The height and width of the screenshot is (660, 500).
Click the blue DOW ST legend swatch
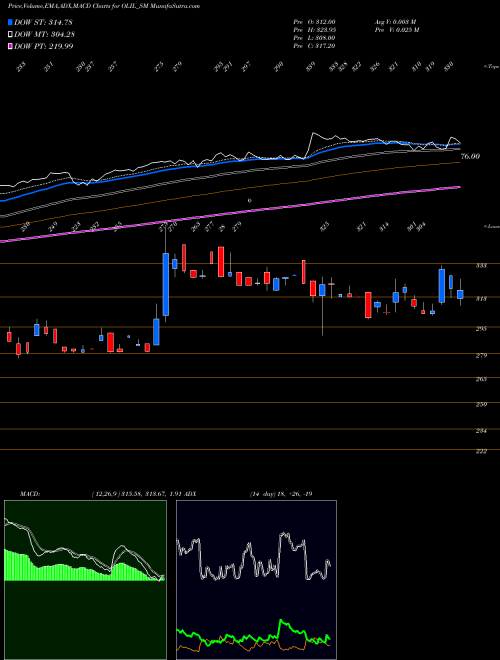(x=11, y=22)
